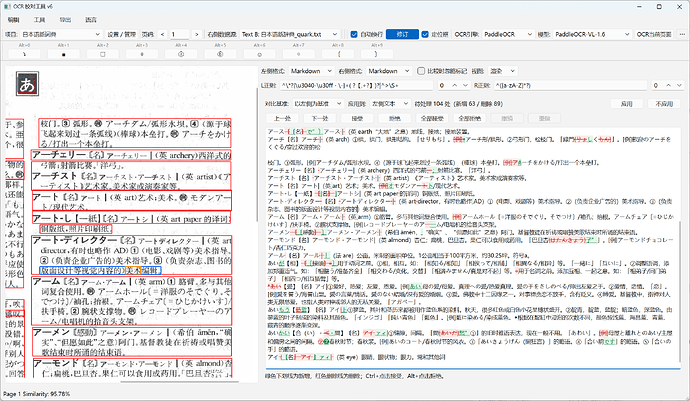Click the 全部拒绝 reject all button
The height and width of the screenshot is (401, 690).
click(470, 118)
